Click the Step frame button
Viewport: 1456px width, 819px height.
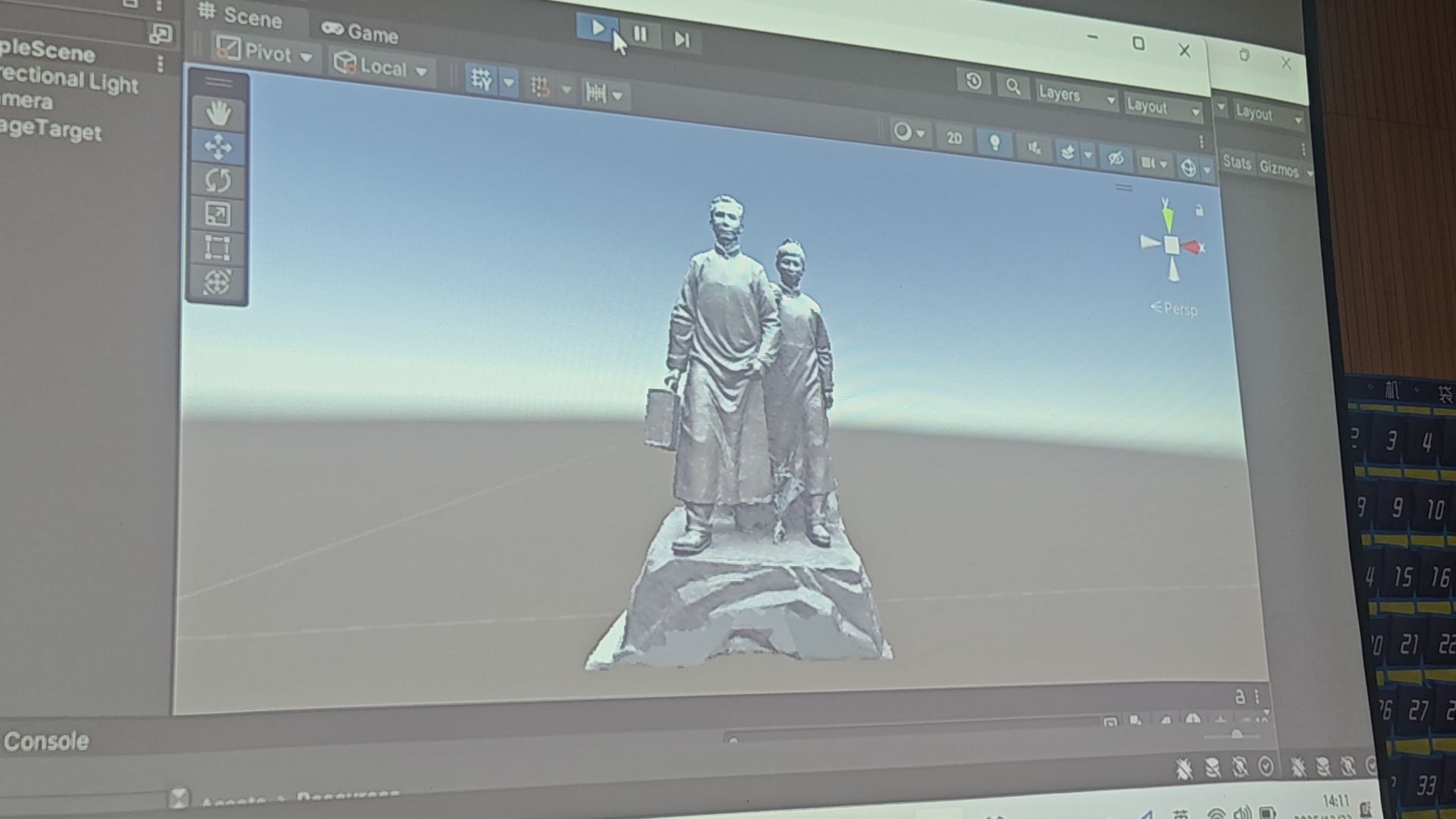pyautogui.click(x=681, y=39)
